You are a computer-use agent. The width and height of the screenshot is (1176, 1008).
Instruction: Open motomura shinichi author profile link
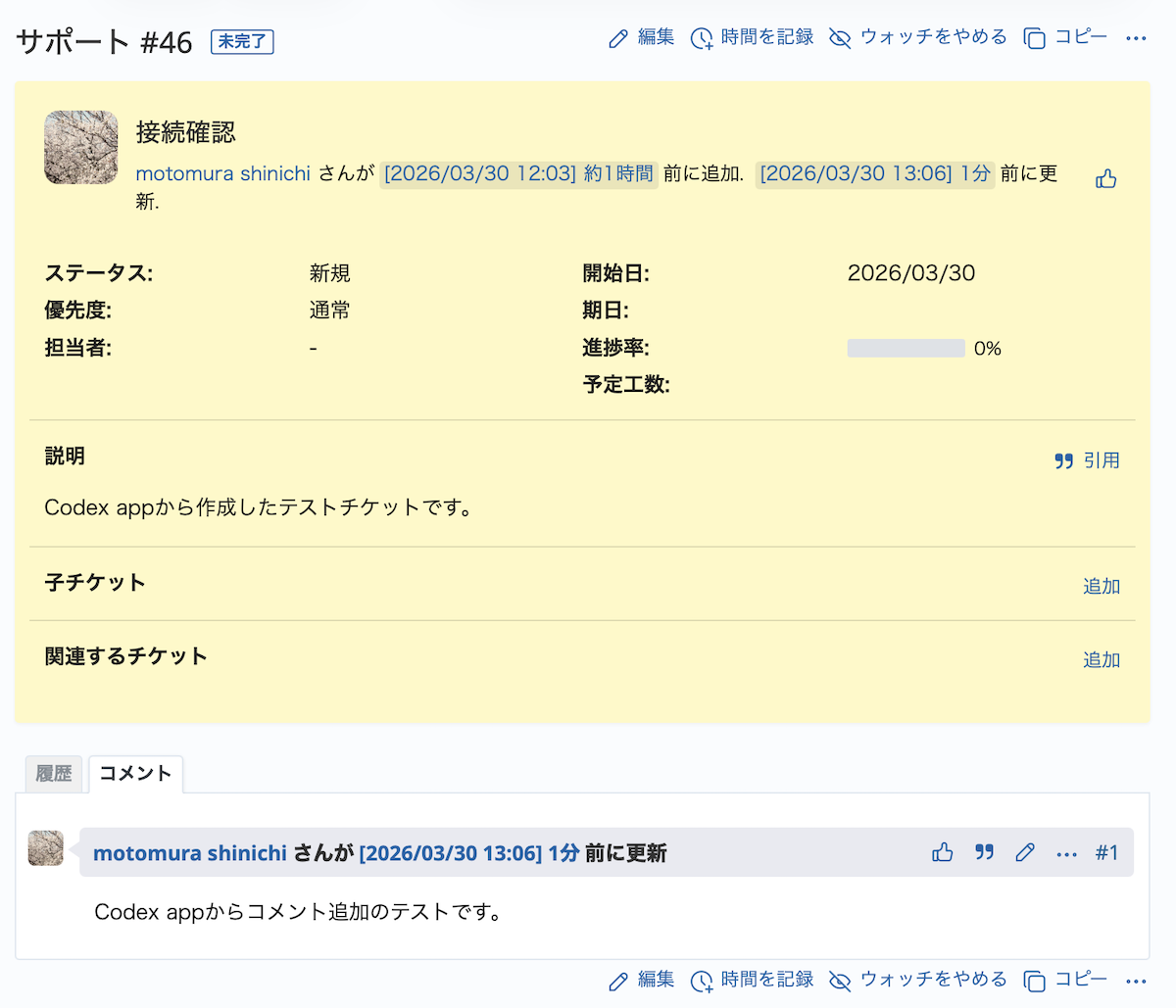pyautogui.click(x=222, y=173)
